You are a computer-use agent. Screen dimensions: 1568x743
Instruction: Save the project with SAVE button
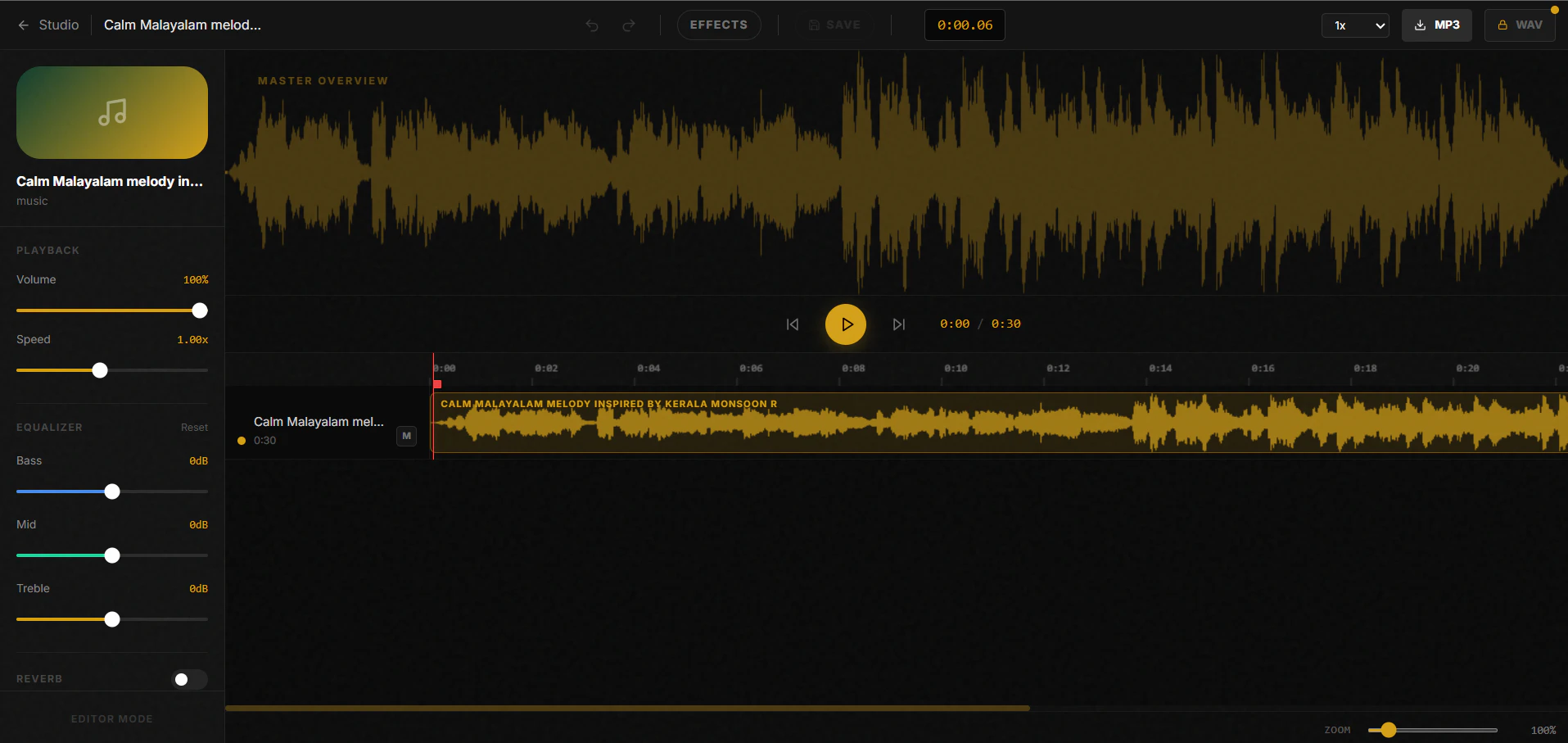tap(834, 25)
